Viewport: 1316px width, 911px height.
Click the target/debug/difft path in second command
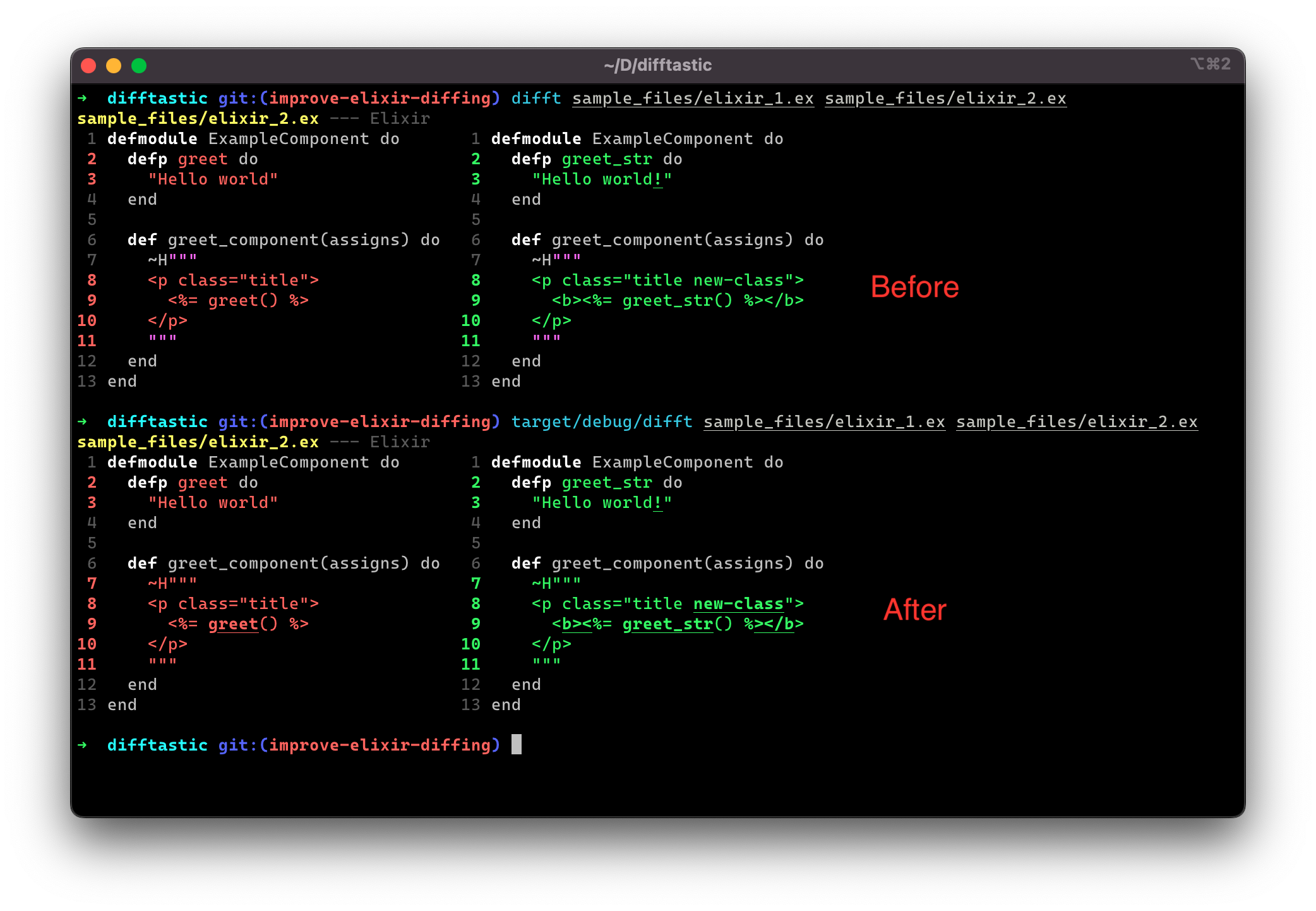tap(601, 422)
